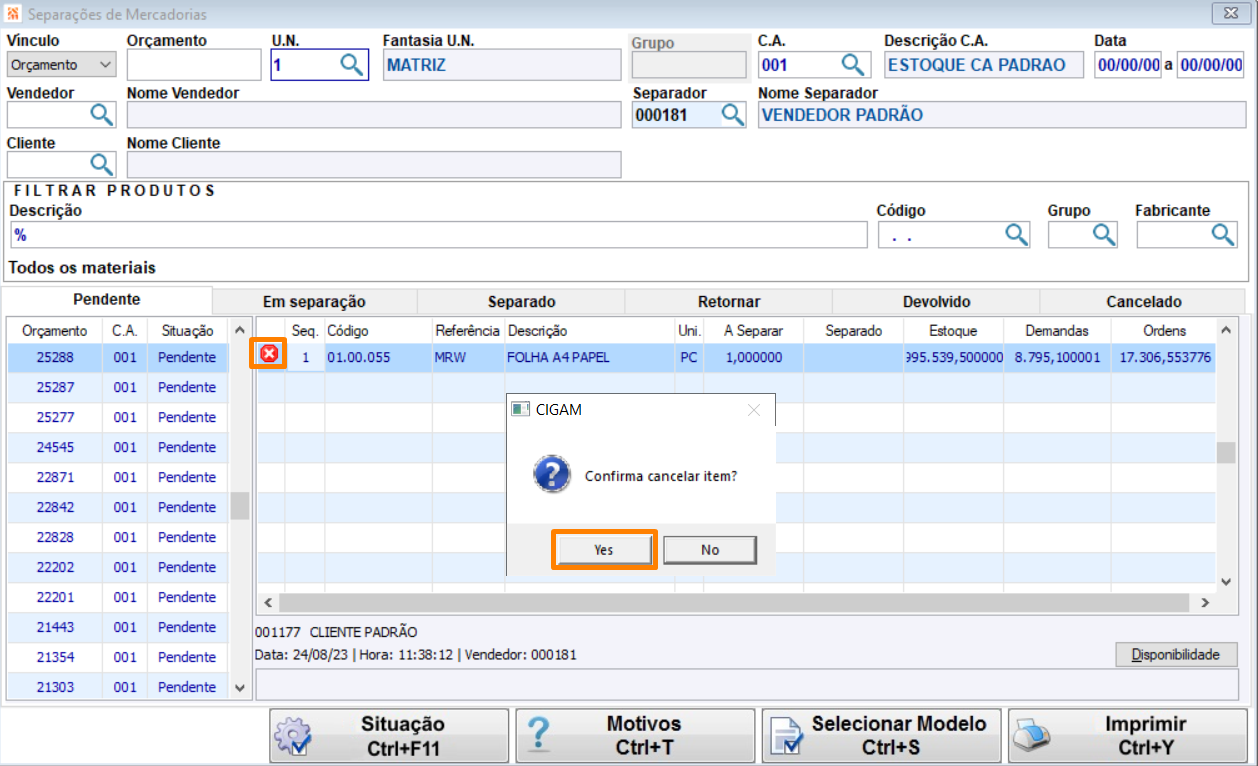This screenshot has width=1258, height=766.
Task: Click red cancel item icon in row 1
Action: (x=269, y=354)
